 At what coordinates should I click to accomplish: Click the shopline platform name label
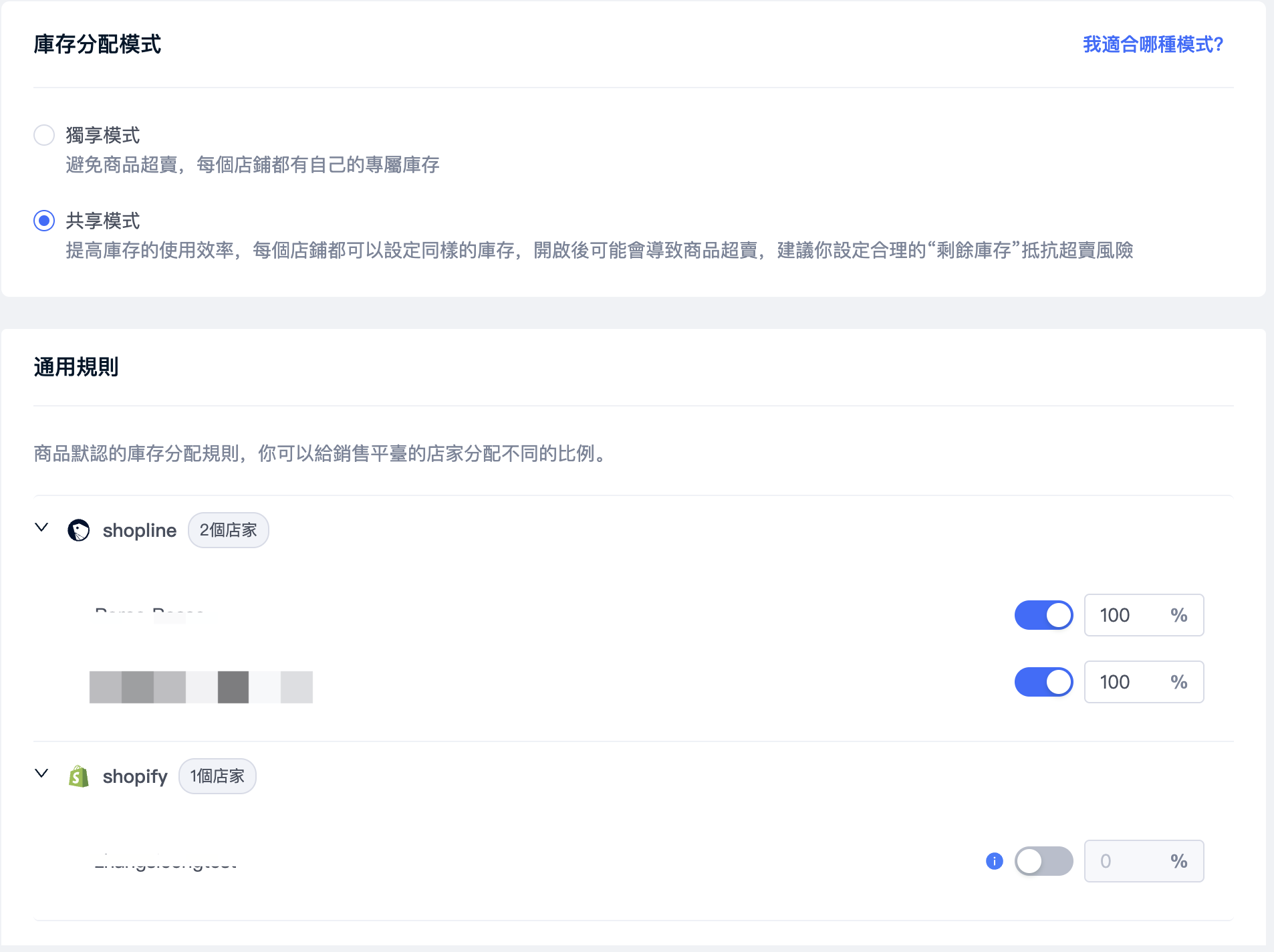pyautogui.click(x=140, y=531)
